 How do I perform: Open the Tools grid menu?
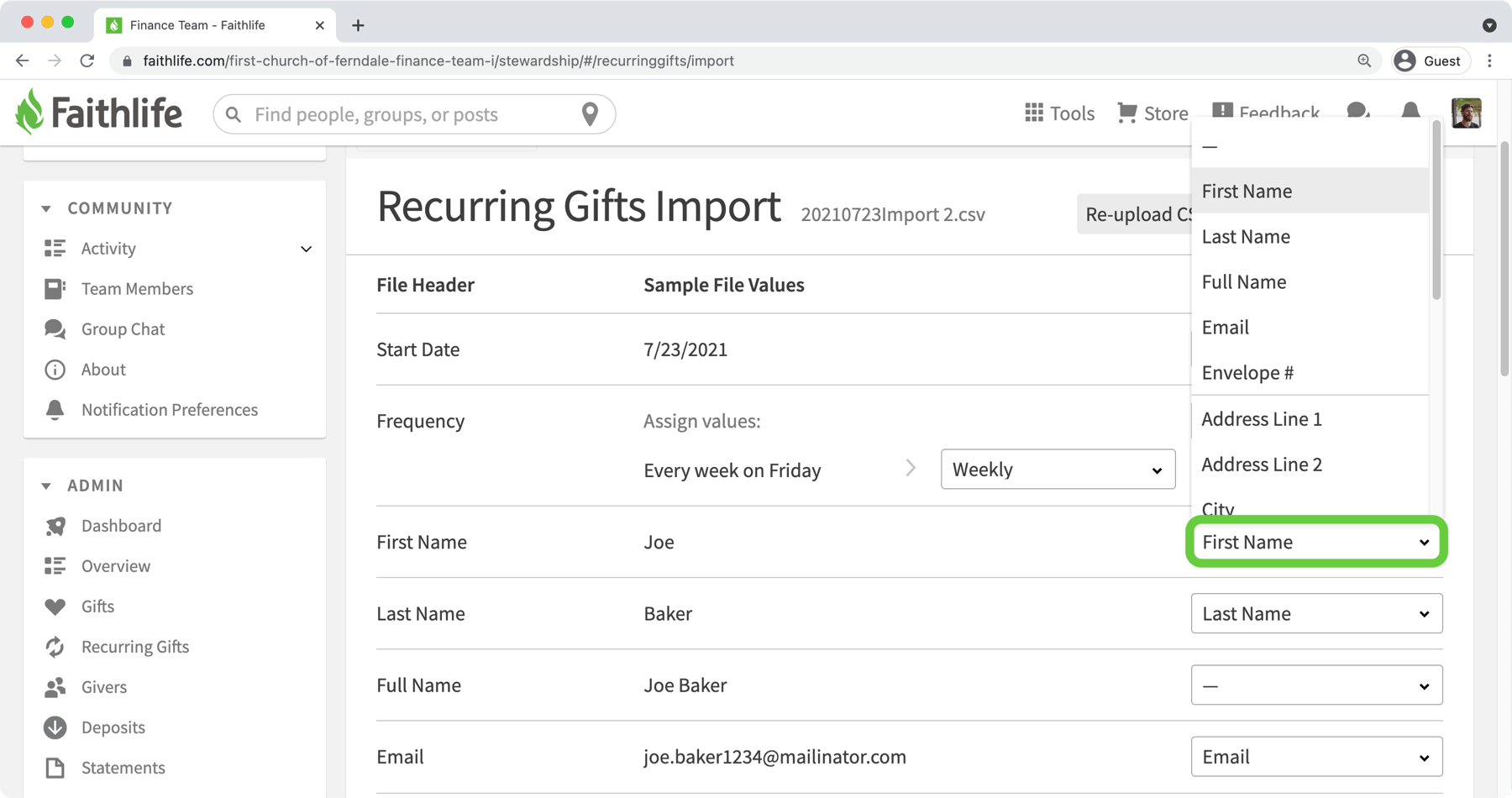pos(1059,113)
